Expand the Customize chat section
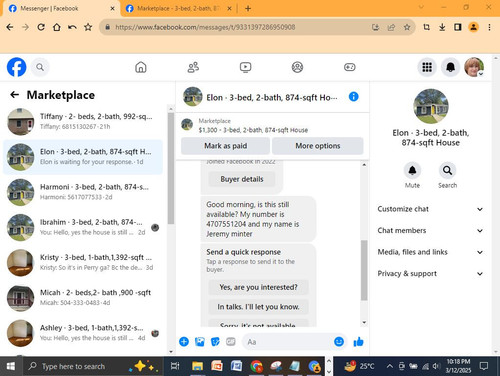The image size is (500, 376). click(430, 209)
